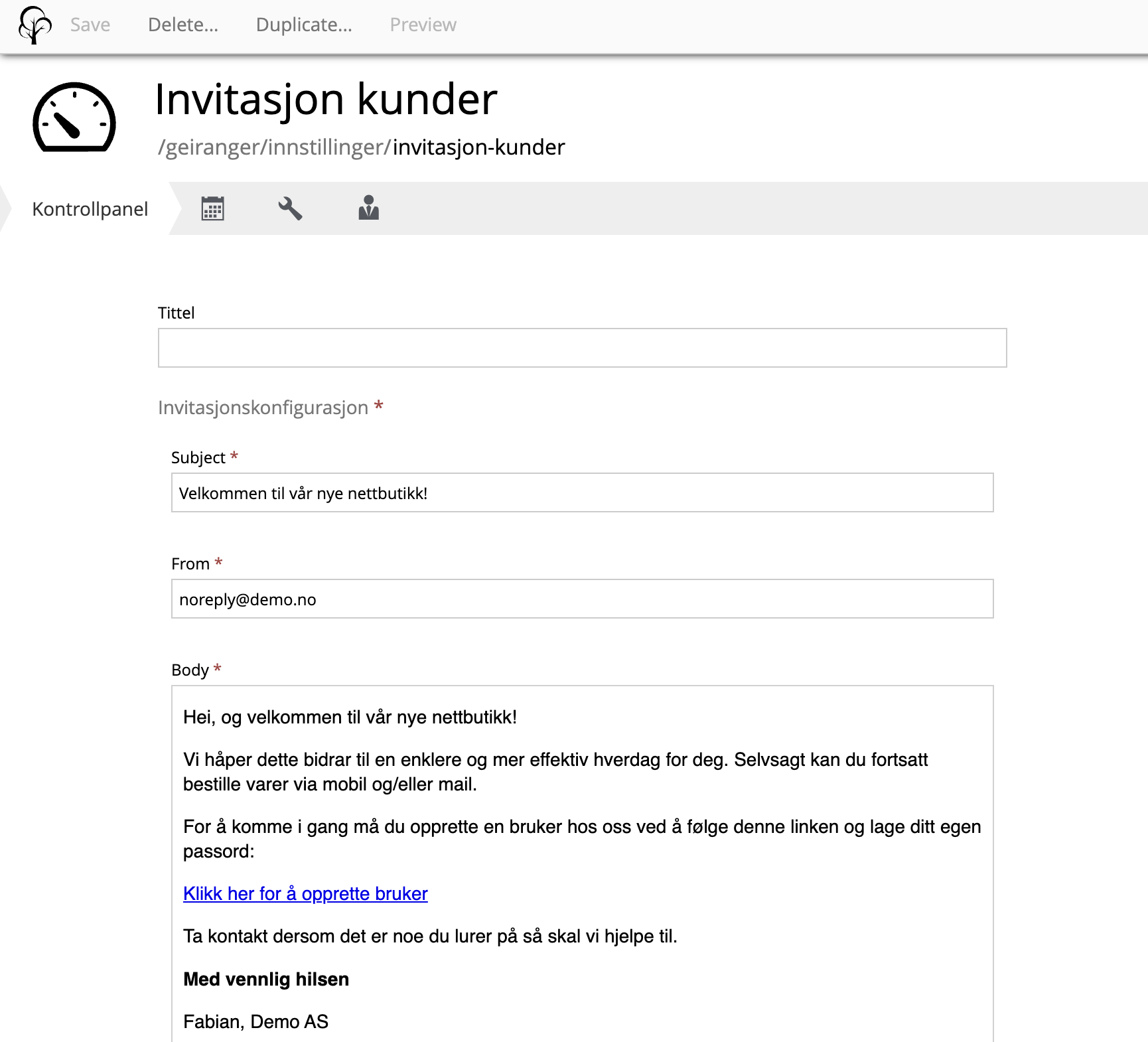The height and width of the screenshot is (1042, 1148).
Task: Click the gauge content type icon
Action: [74, 117]
